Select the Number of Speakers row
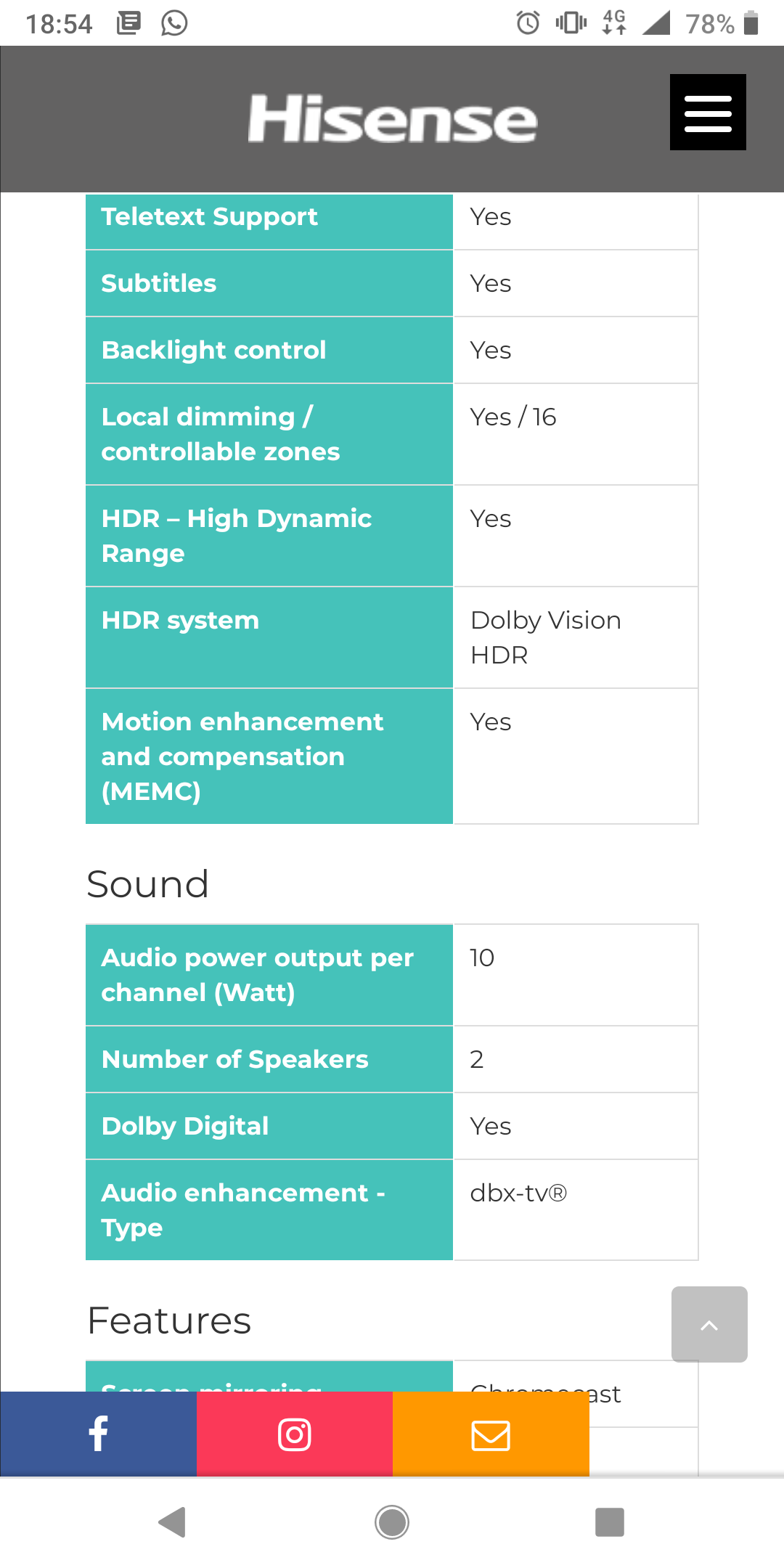The image size is (784, 1568). (392, 1059)
